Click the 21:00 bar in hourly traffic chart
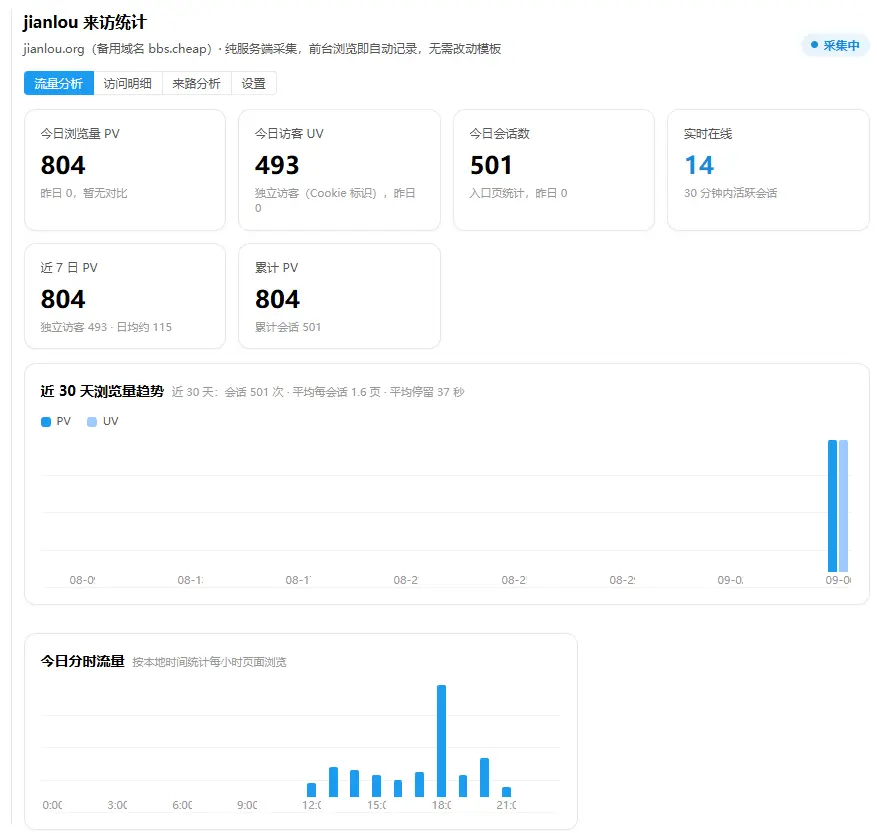877x833 pixels. click(x=506, y=792)
